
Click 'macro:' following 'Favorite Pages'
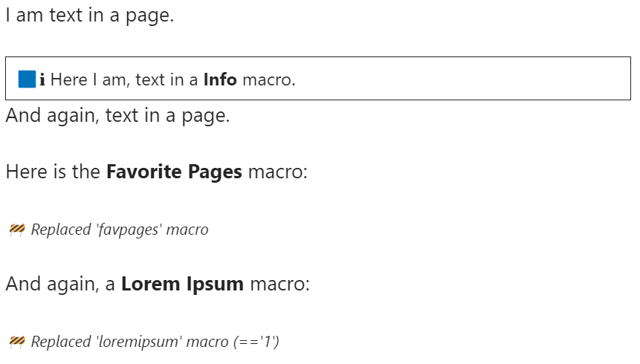point(278,172)
